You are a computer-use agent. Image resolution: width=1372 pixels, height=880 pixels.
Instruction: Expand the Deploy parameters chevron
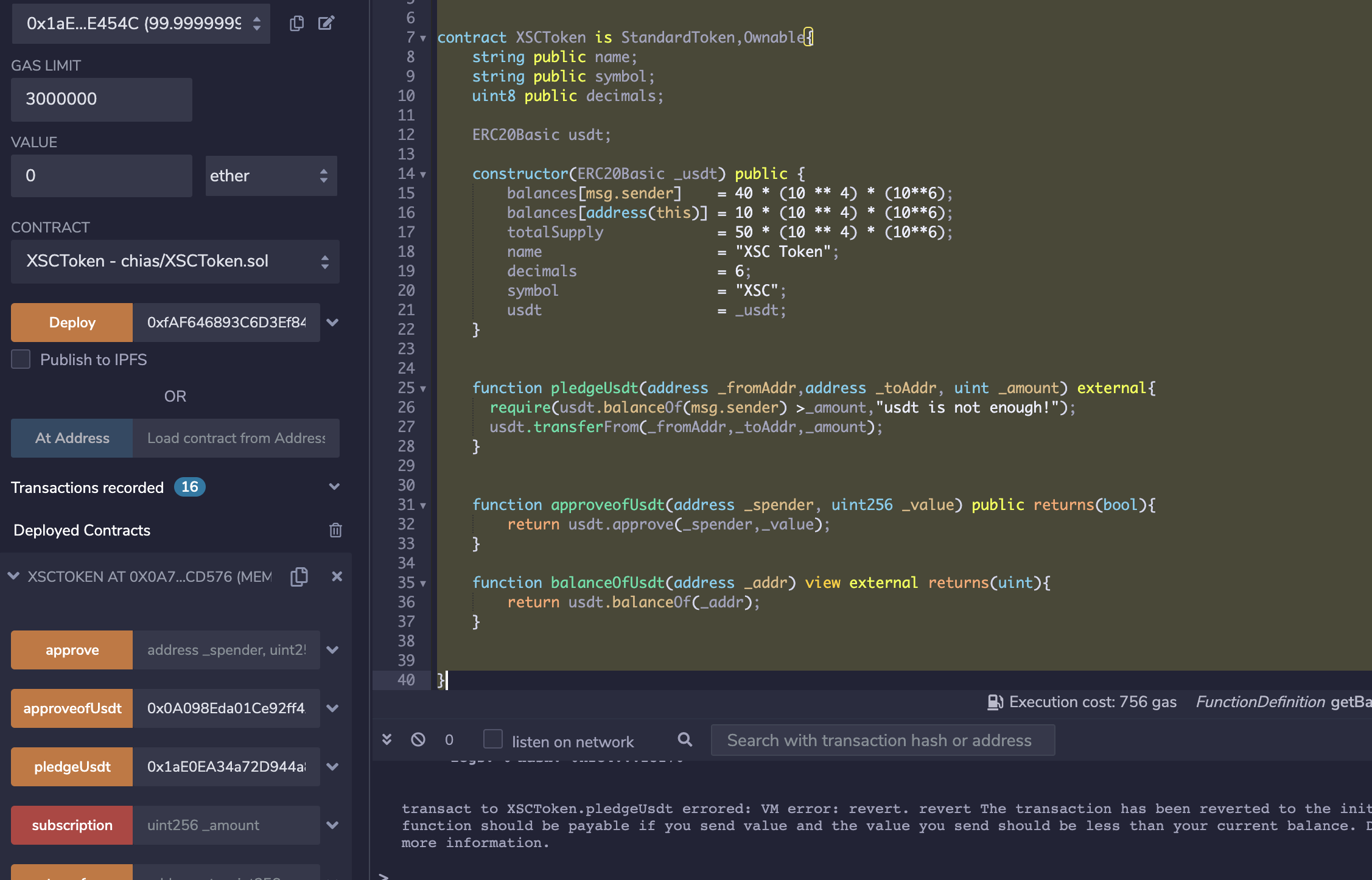332,323
